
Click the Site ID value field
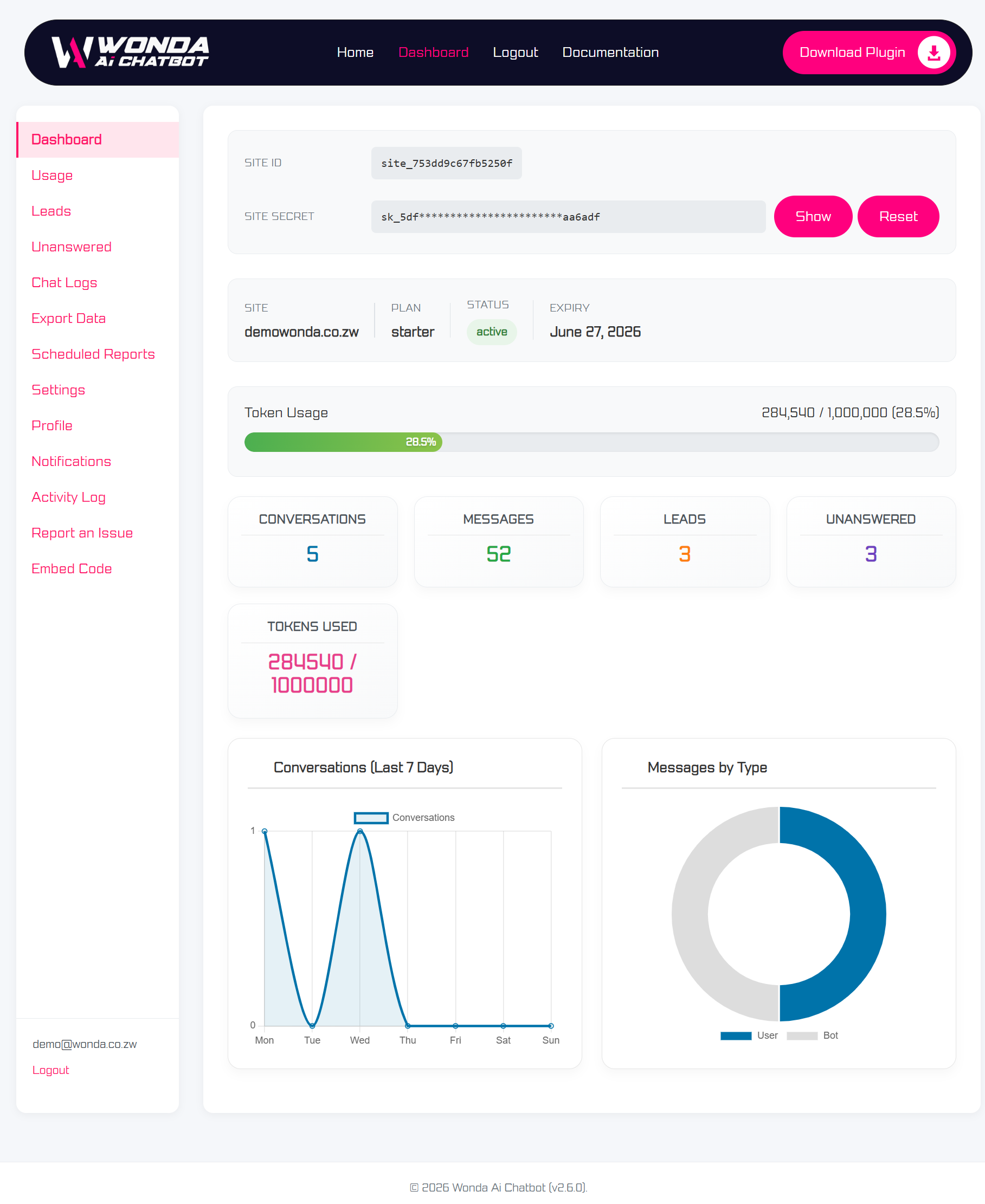(446, 163)
